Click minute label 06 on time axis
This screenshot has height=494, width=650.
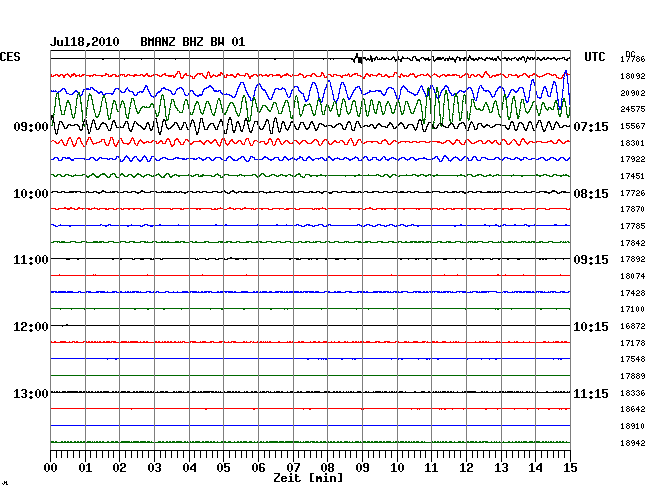point(258,468)
